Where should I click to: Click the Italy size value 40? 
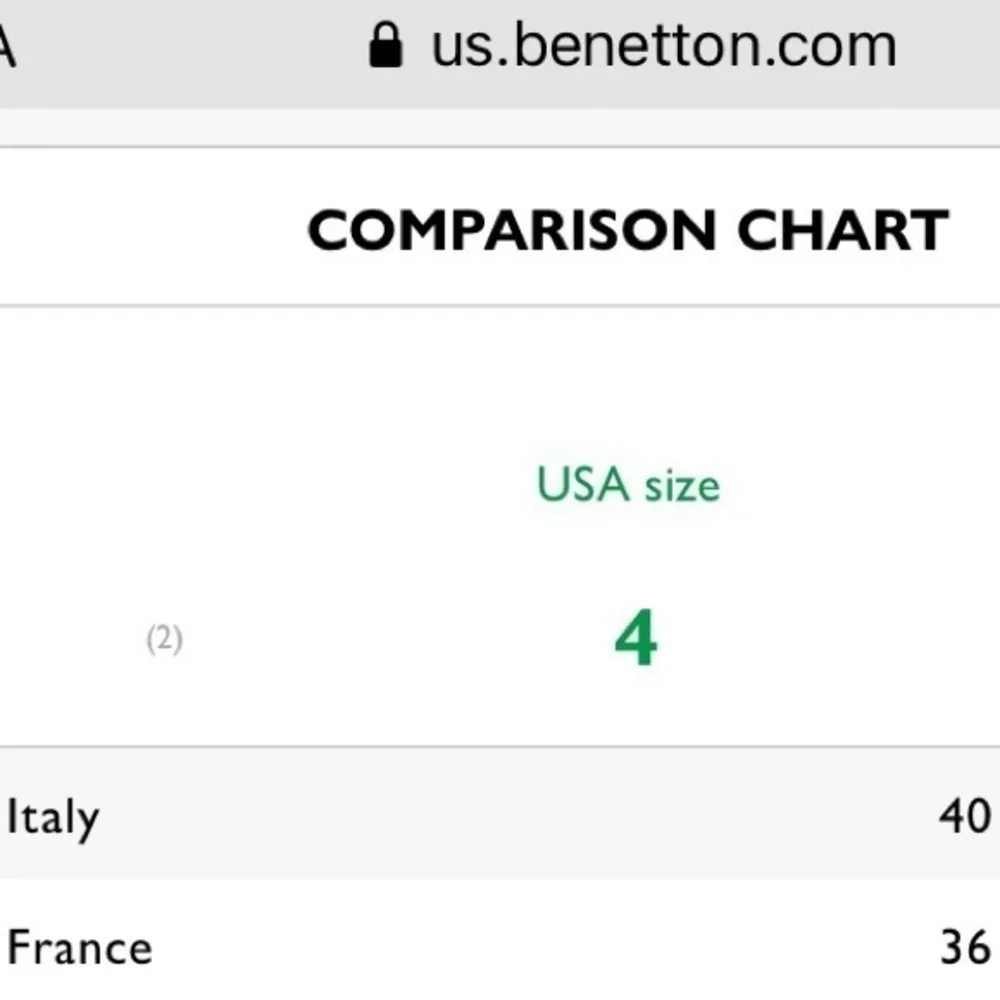click(964, 817)
